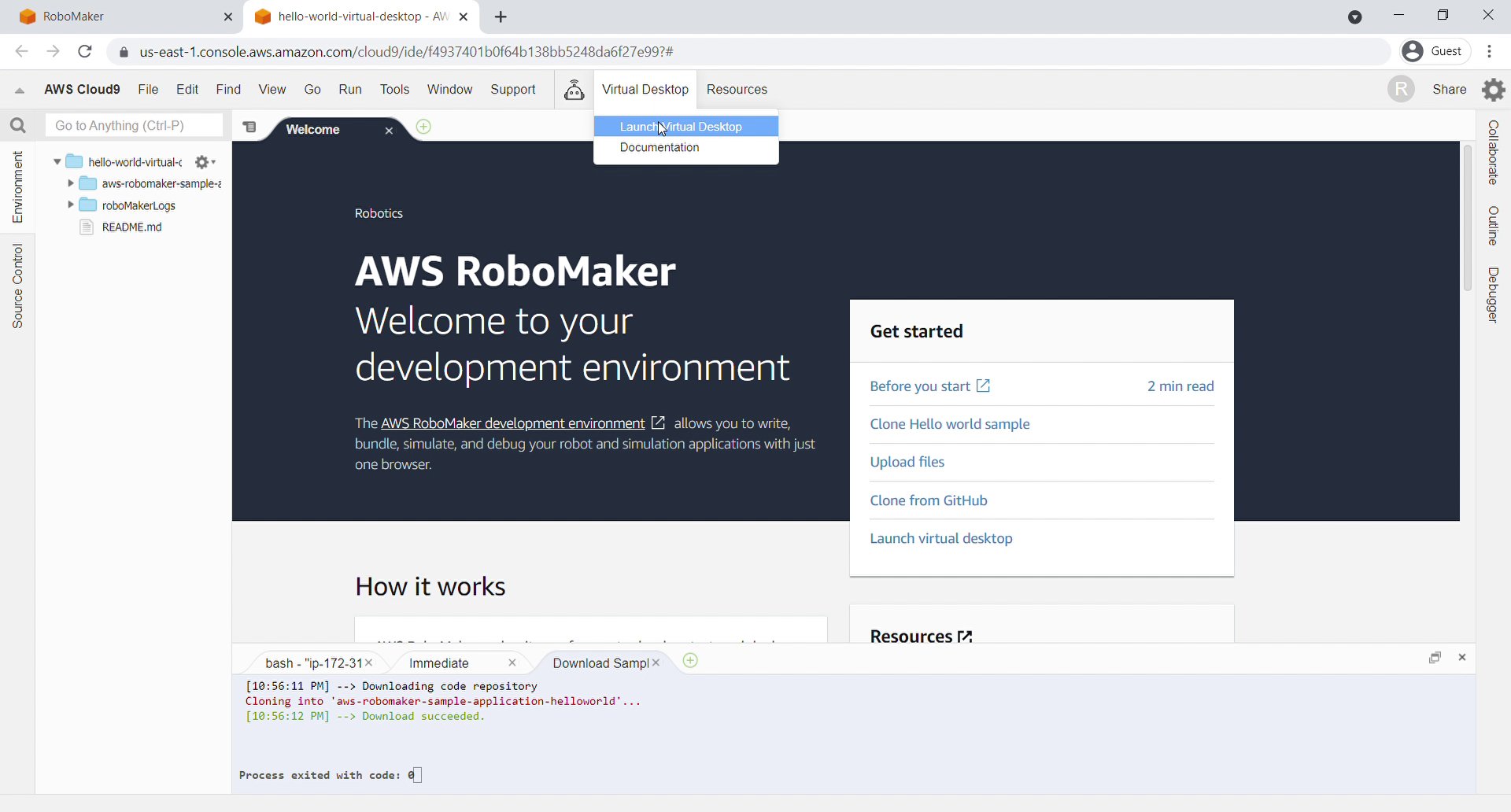The height and width of the screenshot is (812, 1511).
Task: Click the Go to Anything search field
Action: coord(134,126)
